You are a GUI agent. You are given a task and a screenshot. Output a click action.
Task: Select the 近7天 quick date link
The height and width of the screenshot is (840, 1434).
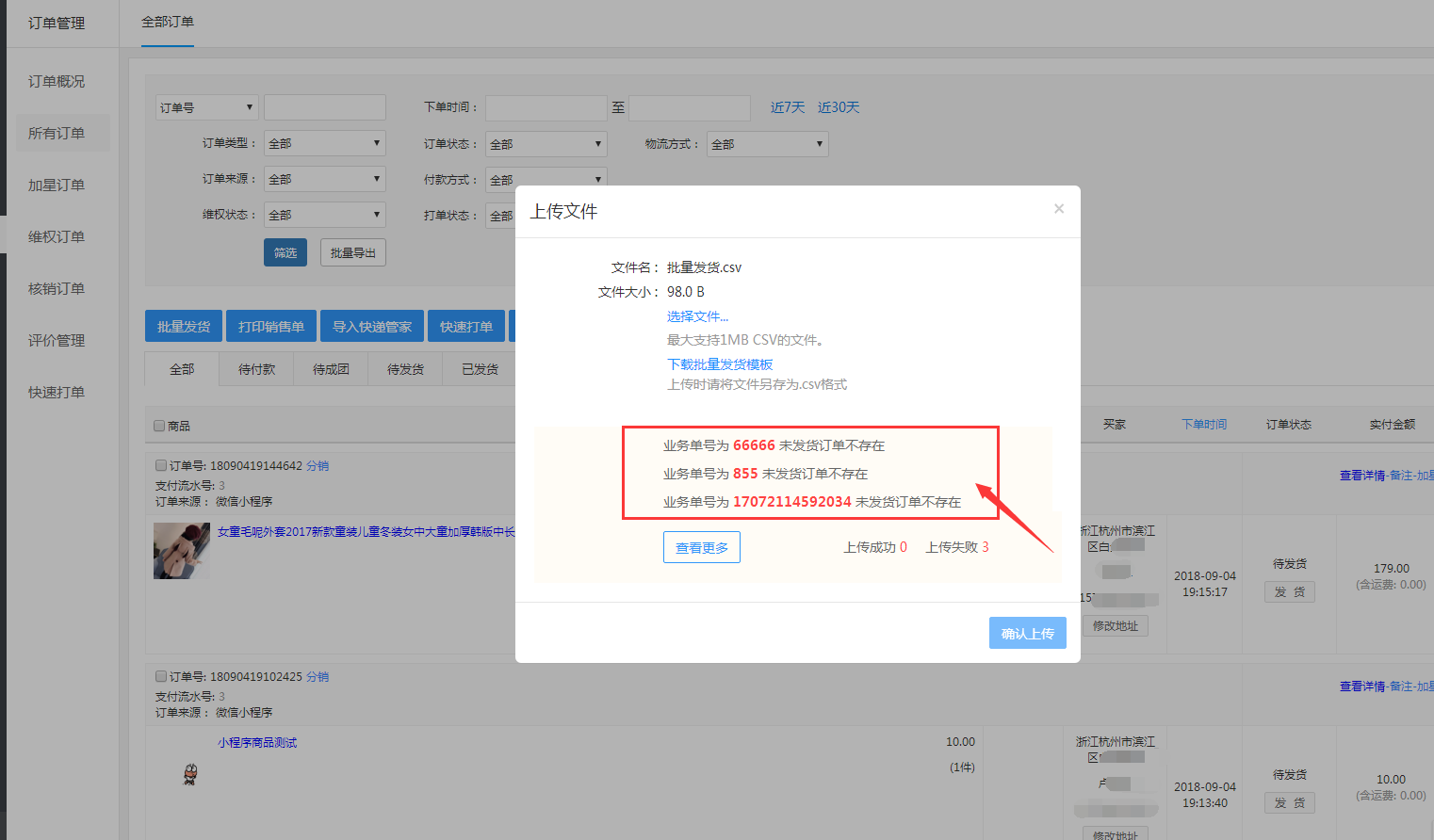coord(787,107)
